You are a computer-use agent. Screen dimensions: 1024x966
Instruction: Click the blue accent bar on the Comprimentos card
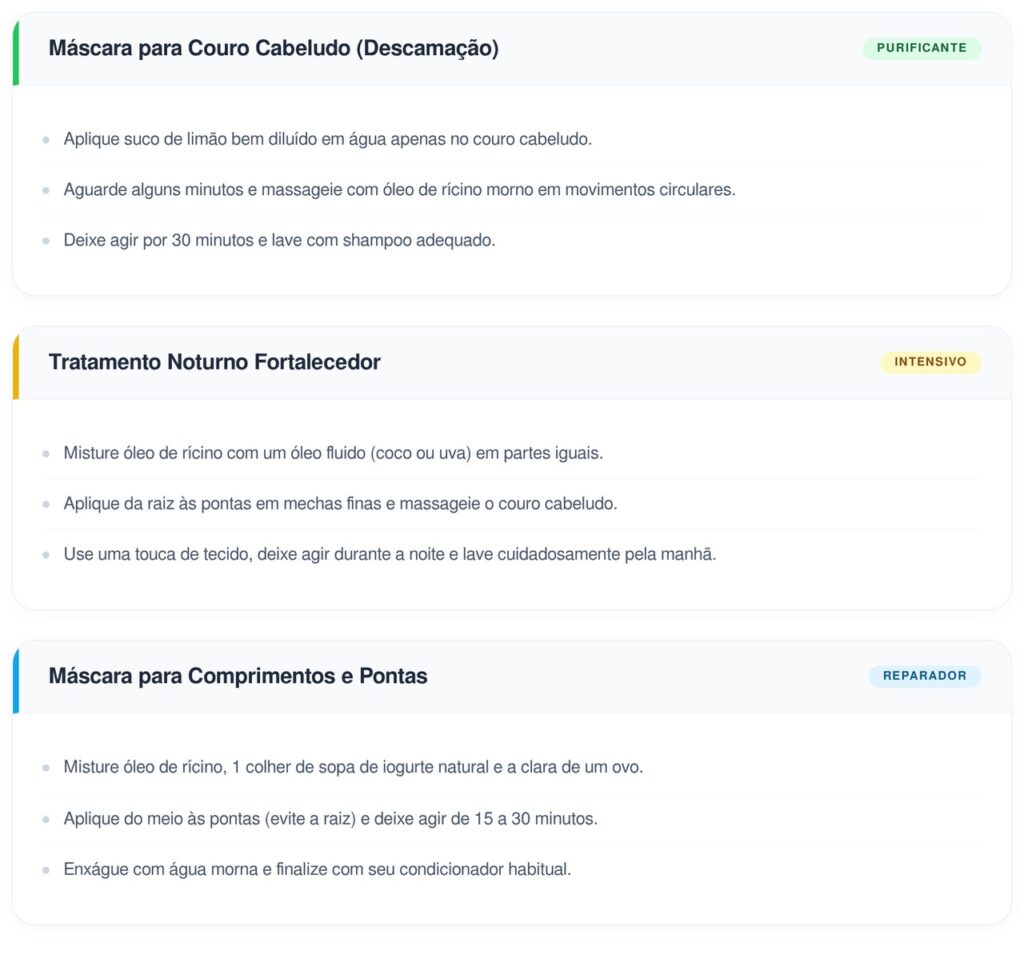pyautogui.click(x=16, y=680)
